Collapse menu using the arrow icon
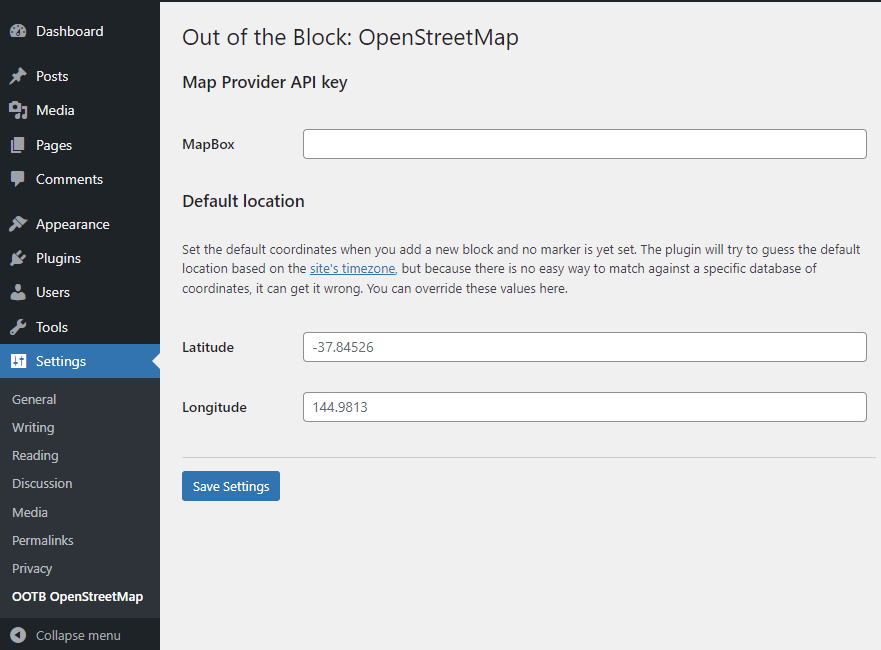The height and width of the screenshot is (650, 881). tap(18, 635)
